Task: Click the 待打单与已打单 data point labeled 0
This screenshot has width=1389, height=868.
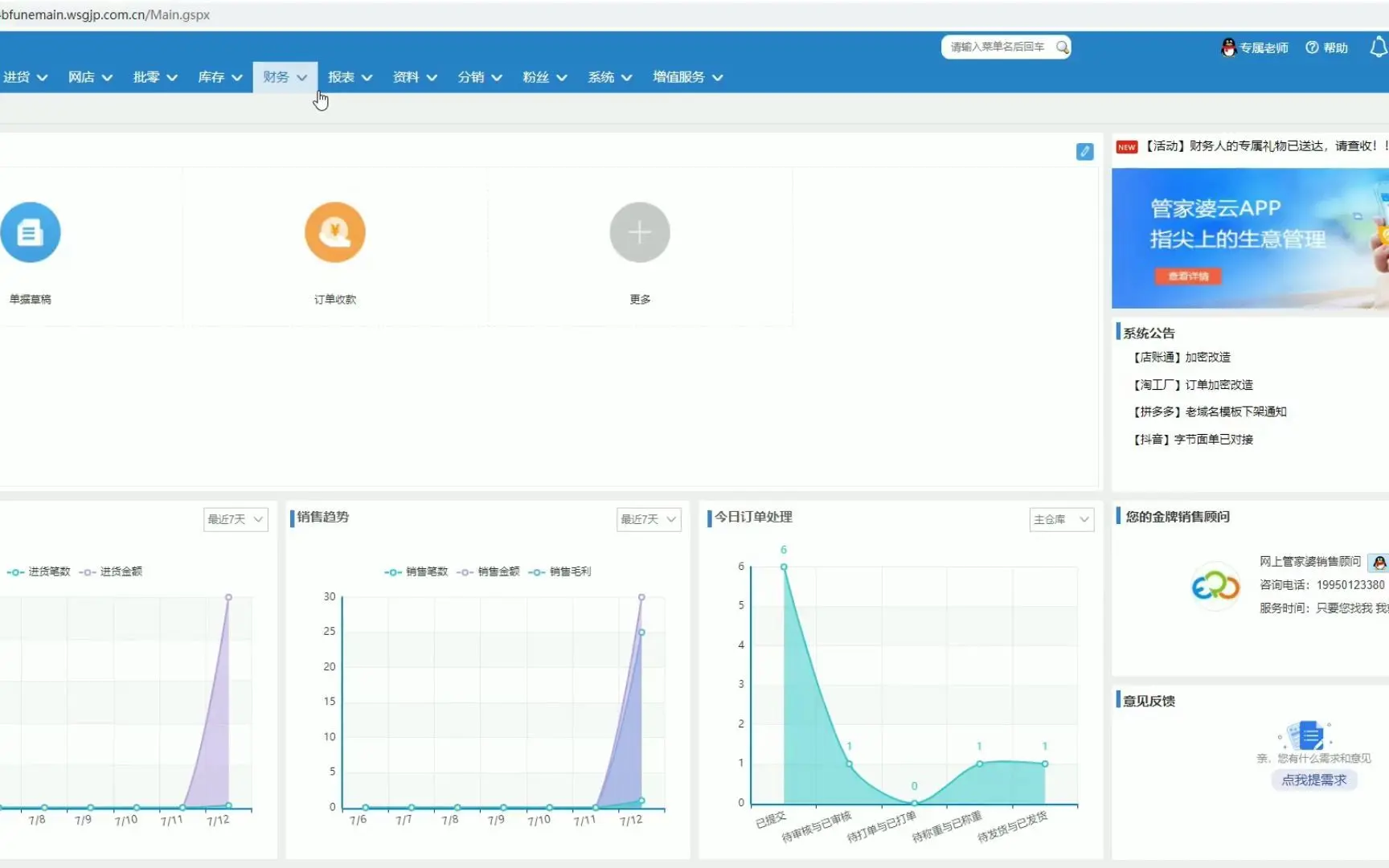Action: click(914, 802)
